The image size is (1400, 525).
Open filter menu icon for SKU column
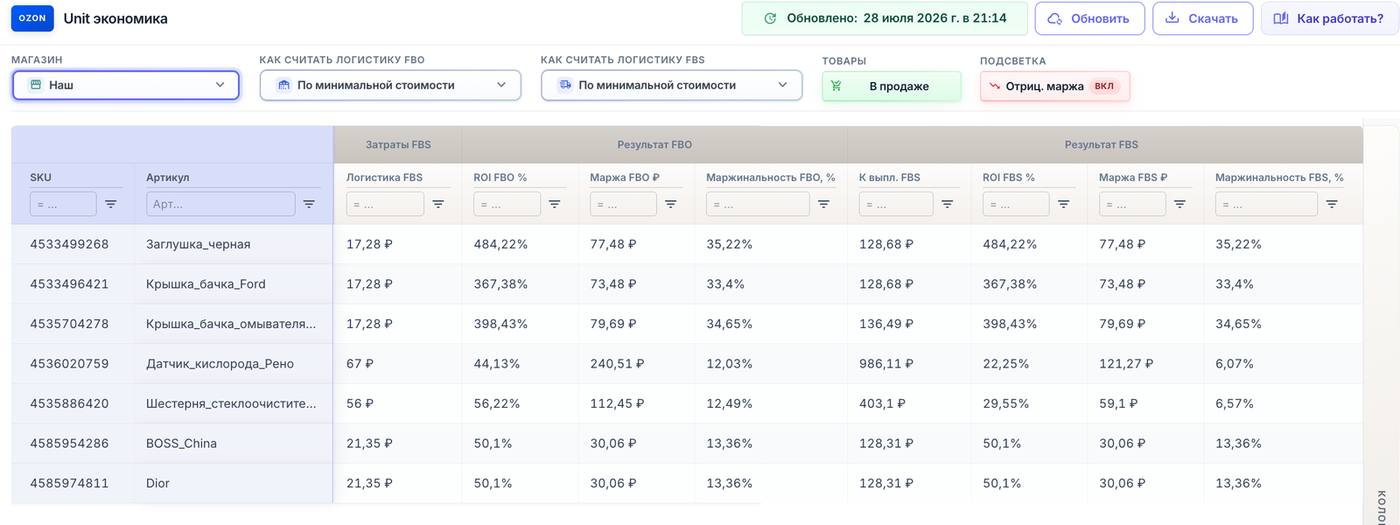(x=111, y=204)
